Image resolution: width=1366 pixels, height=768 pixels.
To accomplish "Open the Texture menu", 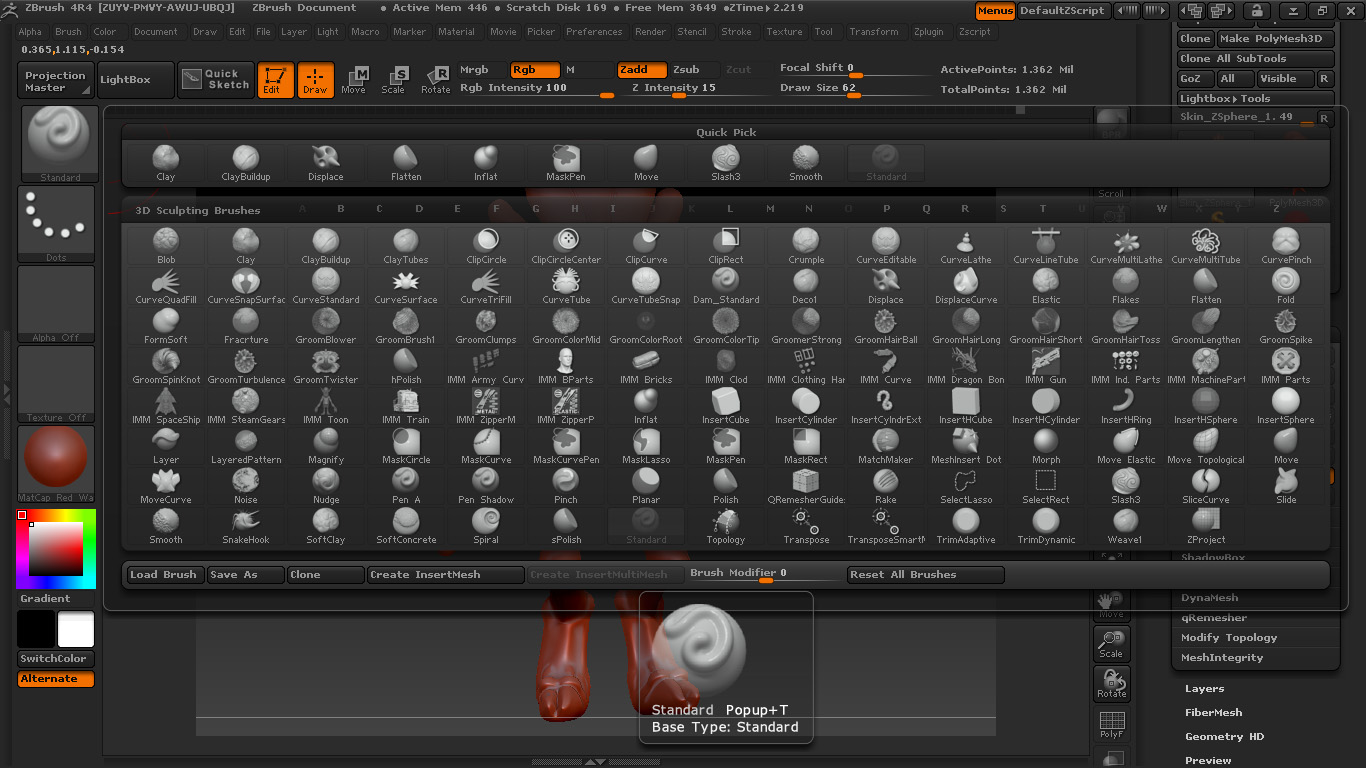I will (x=785, y=32).
